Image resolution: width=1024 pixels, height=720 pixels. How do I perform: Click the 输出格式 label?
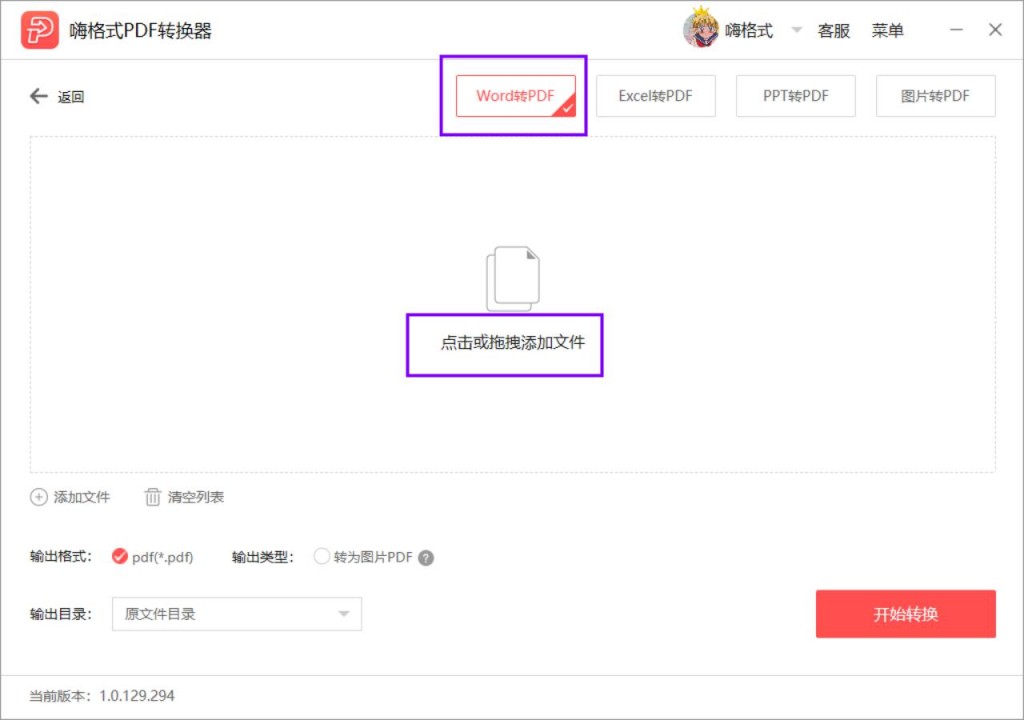click(x=61, y=557)
